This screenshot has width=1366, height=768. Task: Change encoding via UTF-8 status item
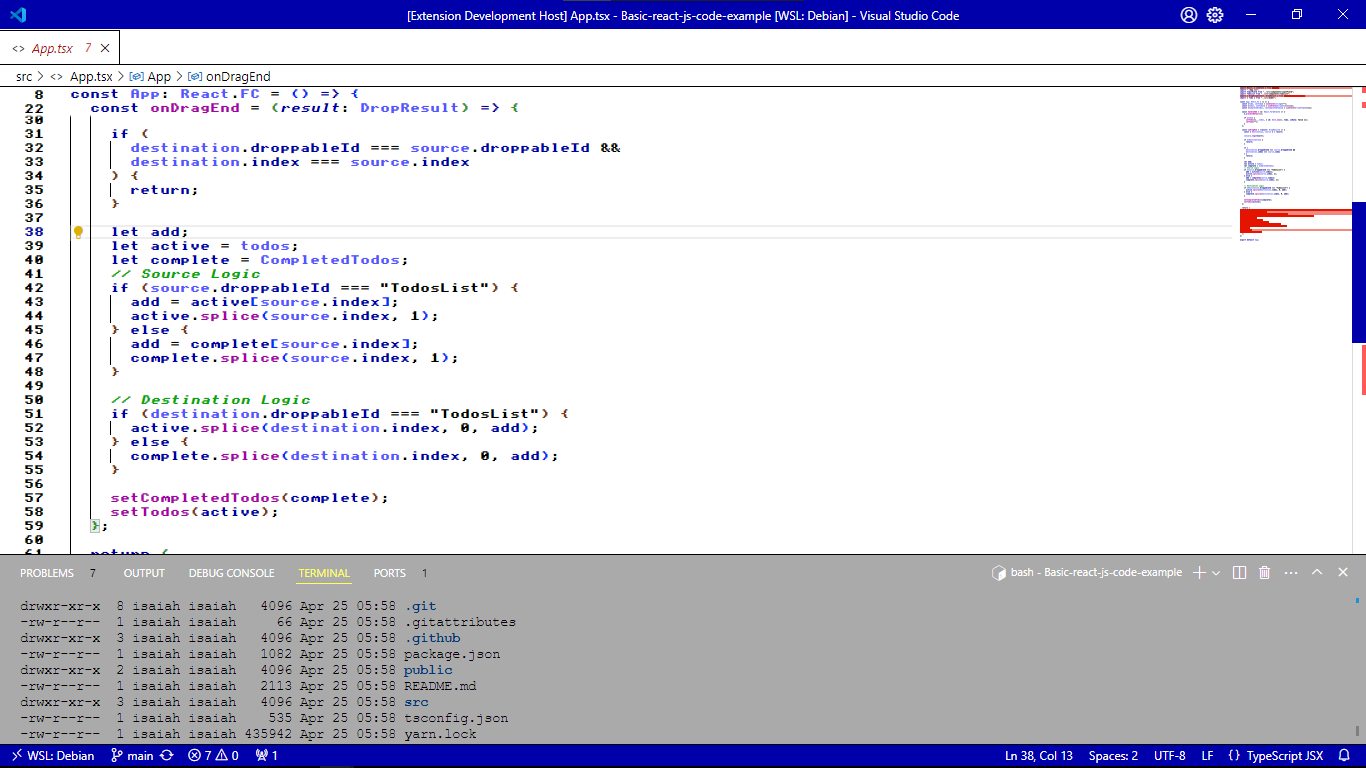pos(1170,756)
